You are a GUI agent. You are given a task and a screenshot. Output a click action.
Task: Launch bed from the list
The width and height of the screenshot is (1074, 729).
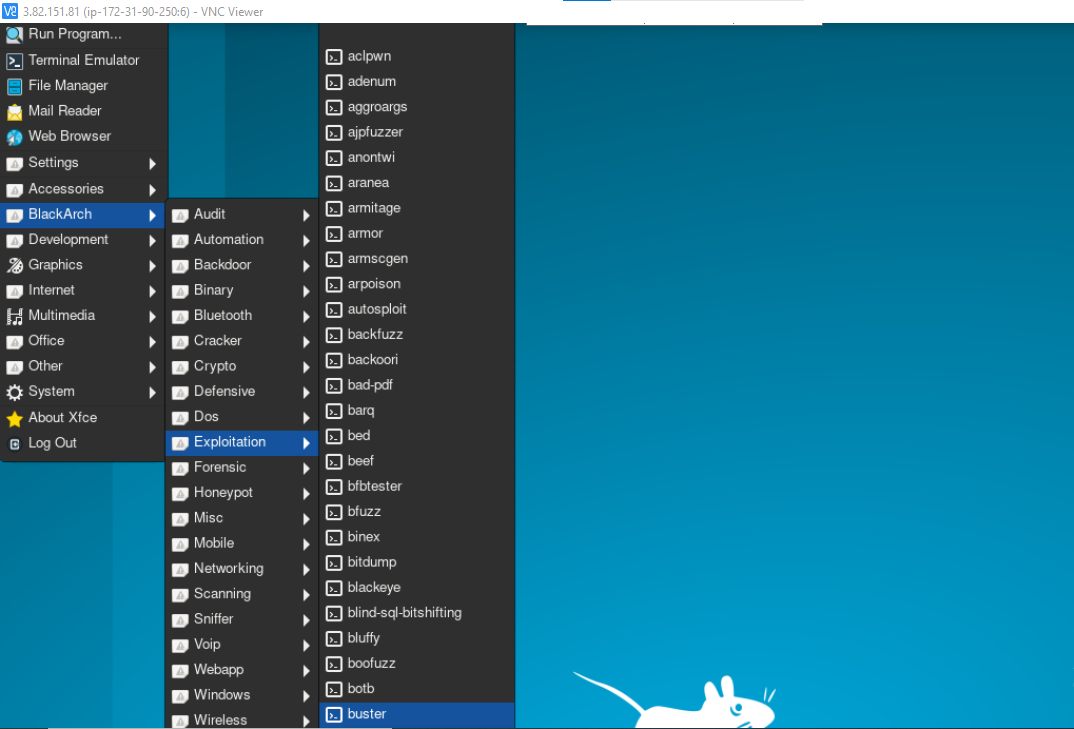pyautogui.click(x=416, y=436)
